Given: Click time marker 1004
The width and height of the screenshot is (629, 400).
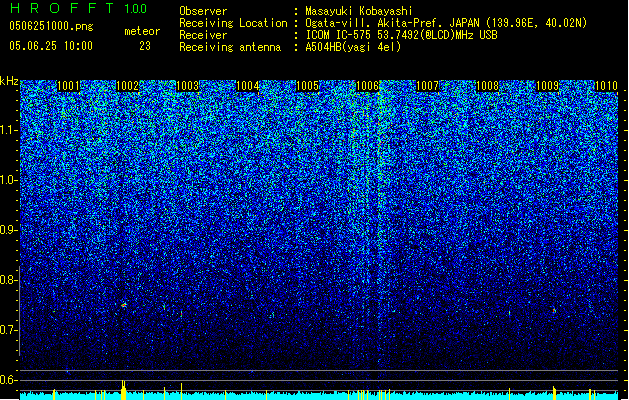Looking at the screenshot, I should point(248,86).
